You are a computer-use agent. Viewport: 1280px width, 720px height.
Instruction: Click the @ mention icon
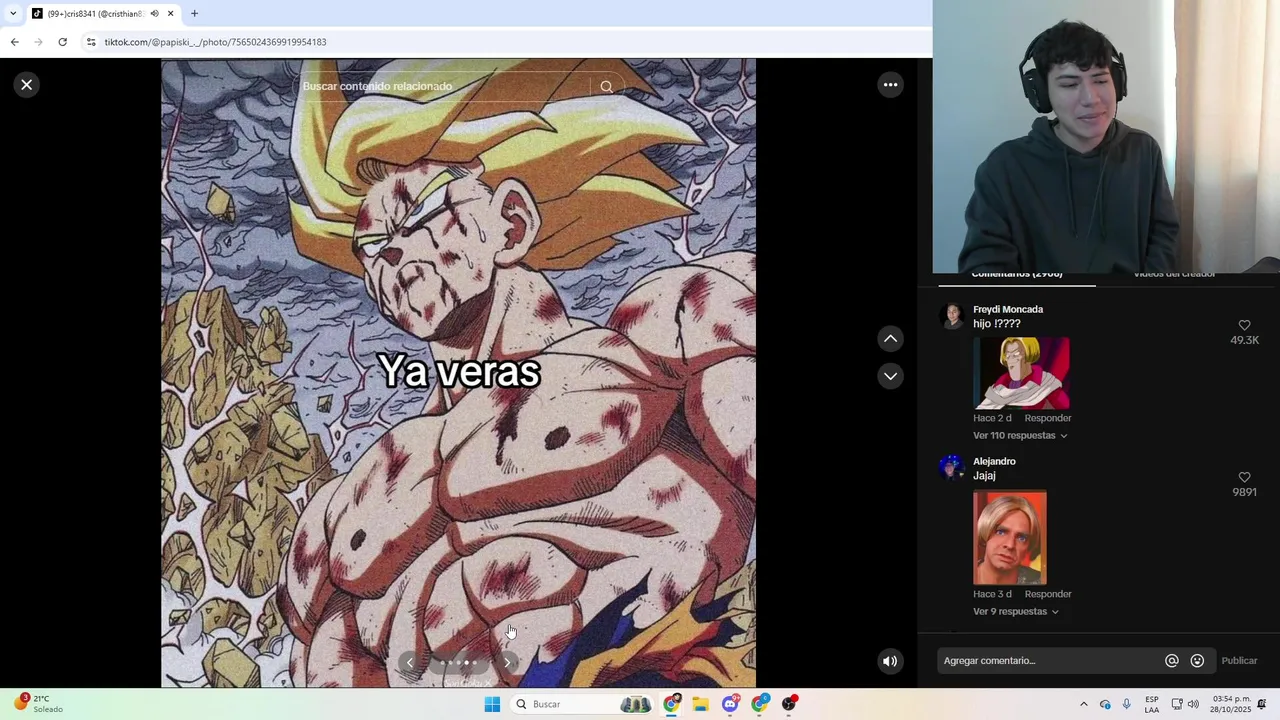(1172, 661)
